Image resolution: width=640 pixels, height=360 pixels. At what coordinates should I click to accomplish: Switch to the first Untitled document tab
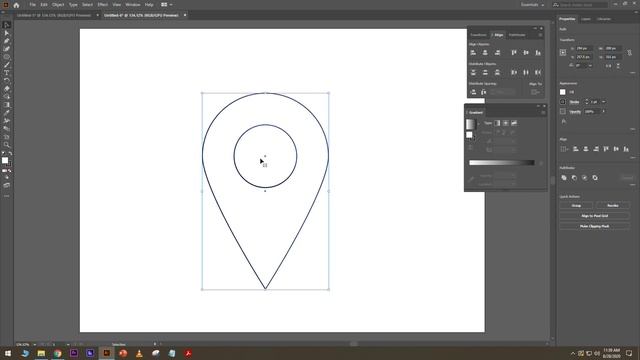click(54, 16)
